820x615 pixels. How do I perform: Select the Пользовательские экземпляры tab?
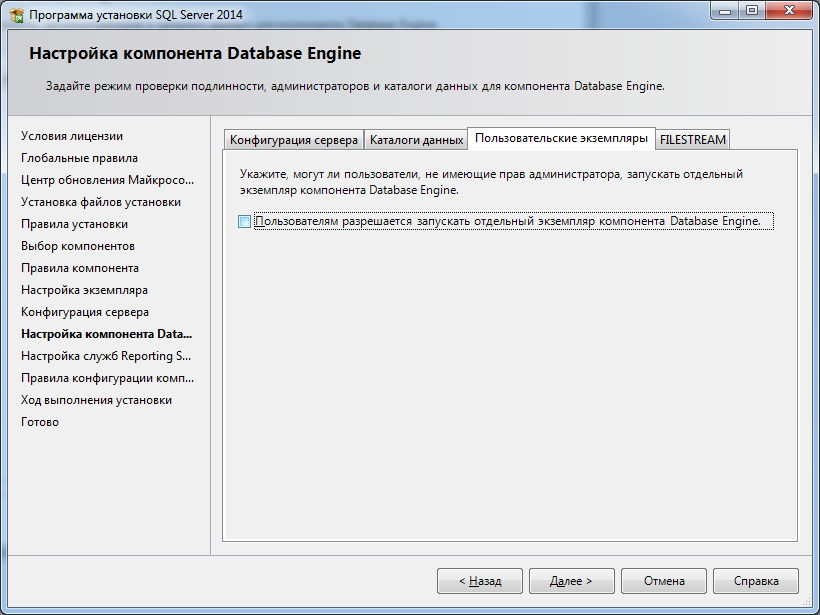pyautogui.click(x=561, y=138)
